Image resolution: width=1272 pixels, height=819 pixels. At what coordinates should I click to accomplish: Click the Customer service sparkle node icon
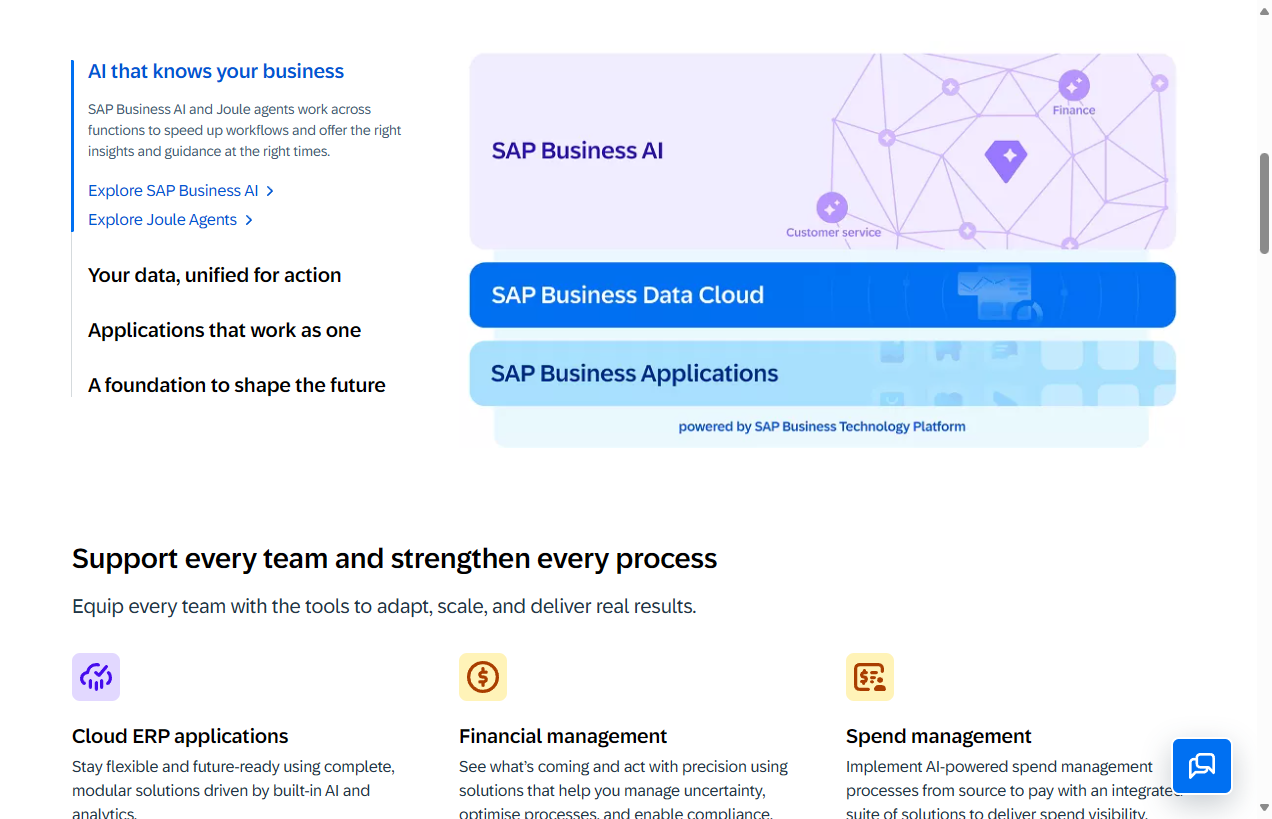point(832,208)
